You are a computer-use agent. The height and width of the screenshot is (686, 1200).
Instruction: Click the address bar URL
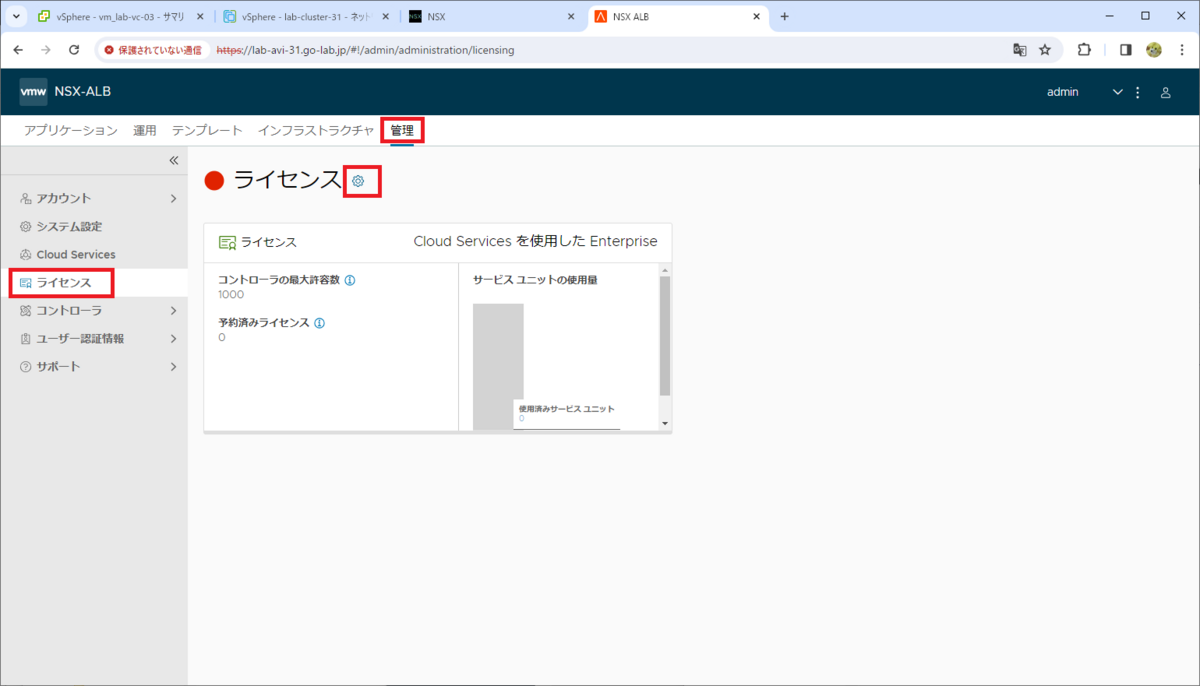coord(366,49)
